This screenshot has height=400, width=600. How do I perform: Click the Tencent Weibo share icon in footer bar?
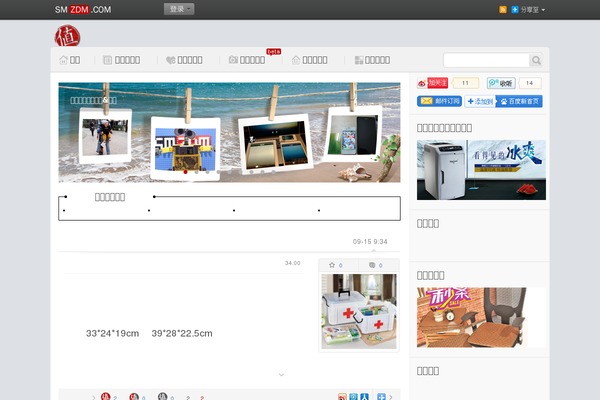click(x=354, y=397)
